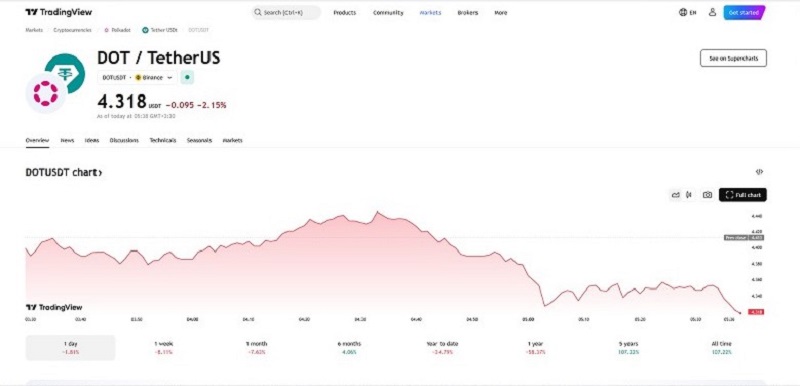The image size is (800, 386).
Task: Click the Get started button
Action: click(744, 12)
